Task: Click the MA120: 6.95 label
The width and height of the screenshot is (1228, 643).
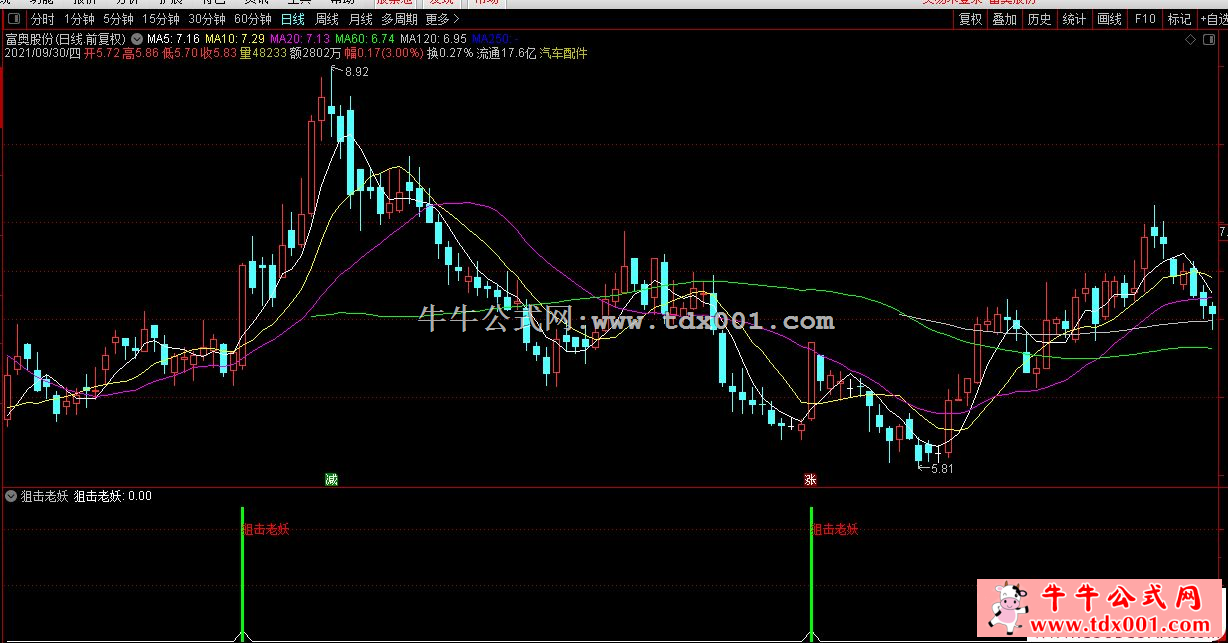Action: pyautogui.click(x=435, y=39)
